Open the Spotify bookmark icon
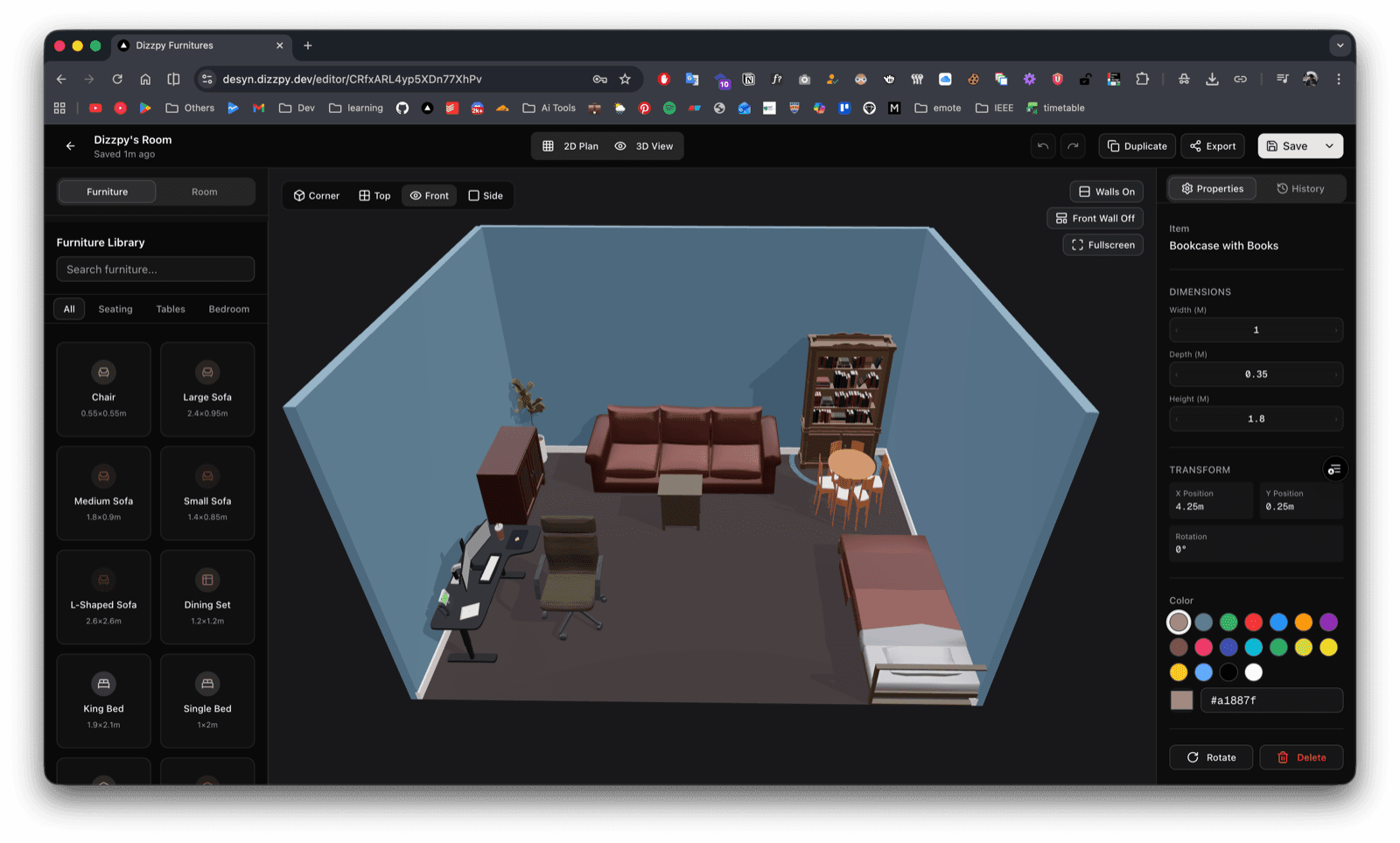This screenshot has height=843, width=1400. 669,108
